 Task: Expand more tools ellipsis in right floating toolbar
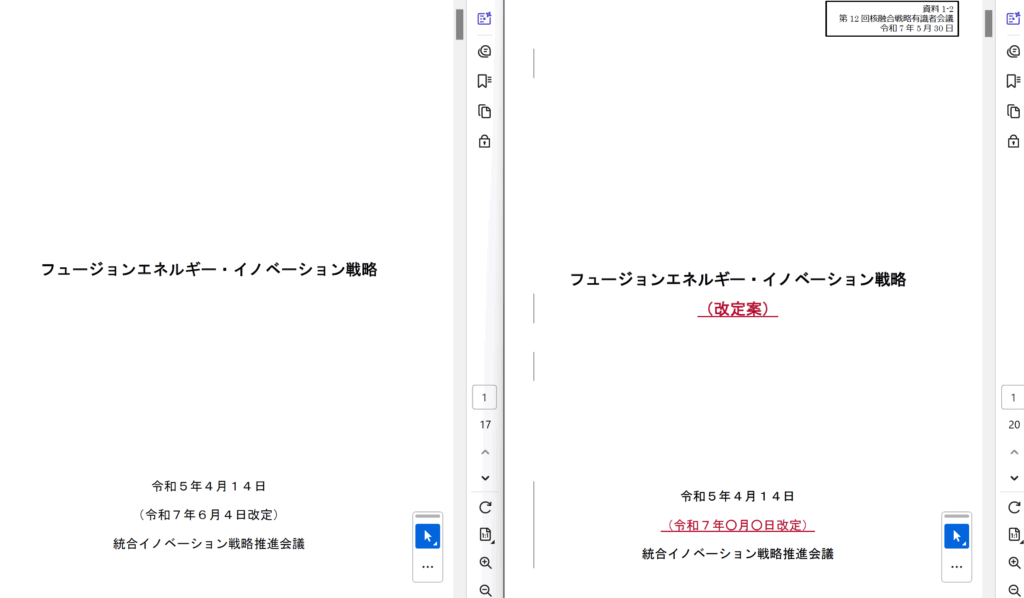957,566
